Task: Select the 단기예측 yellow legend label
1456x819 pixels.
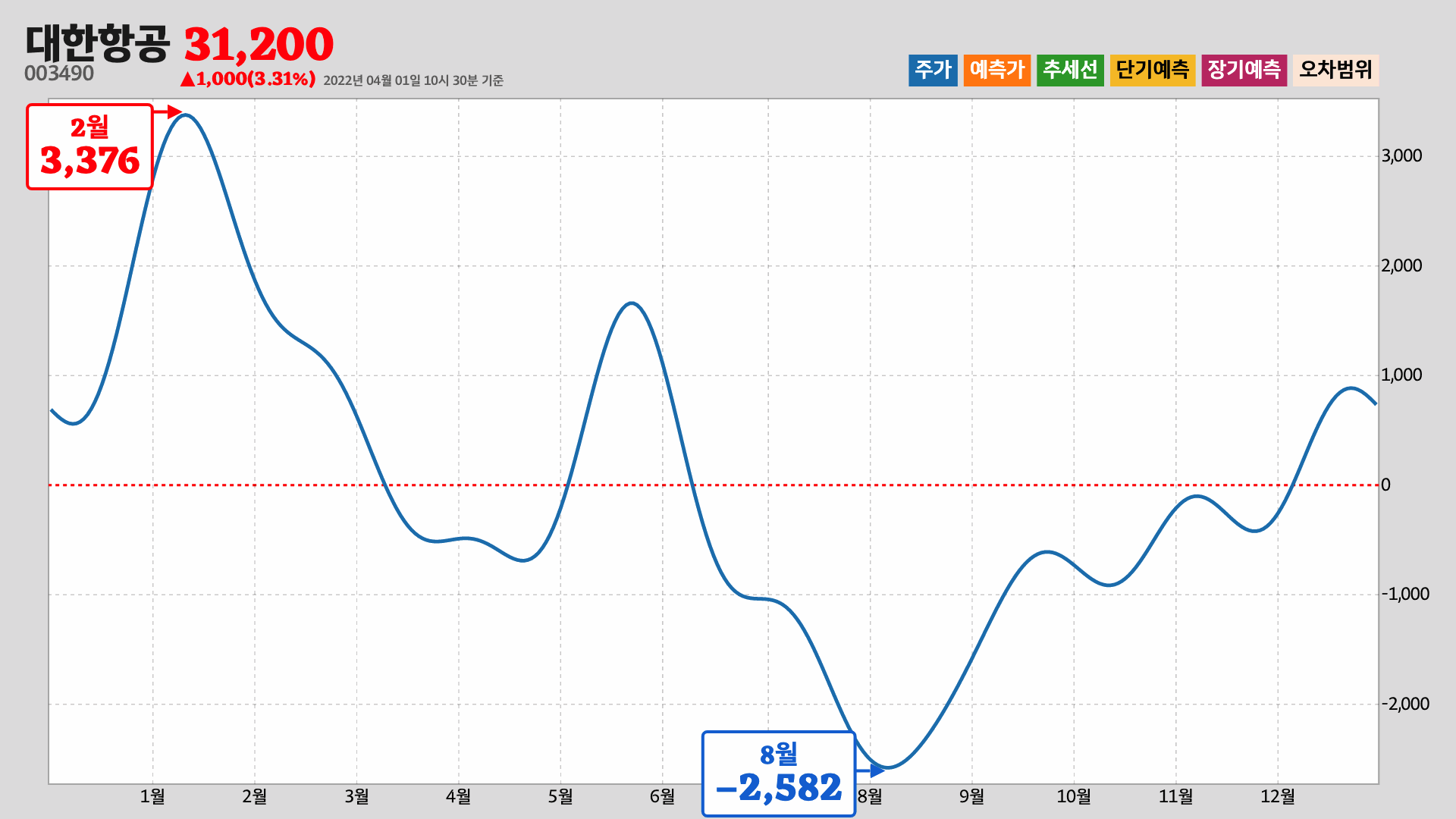Action: click(1153, 70)
